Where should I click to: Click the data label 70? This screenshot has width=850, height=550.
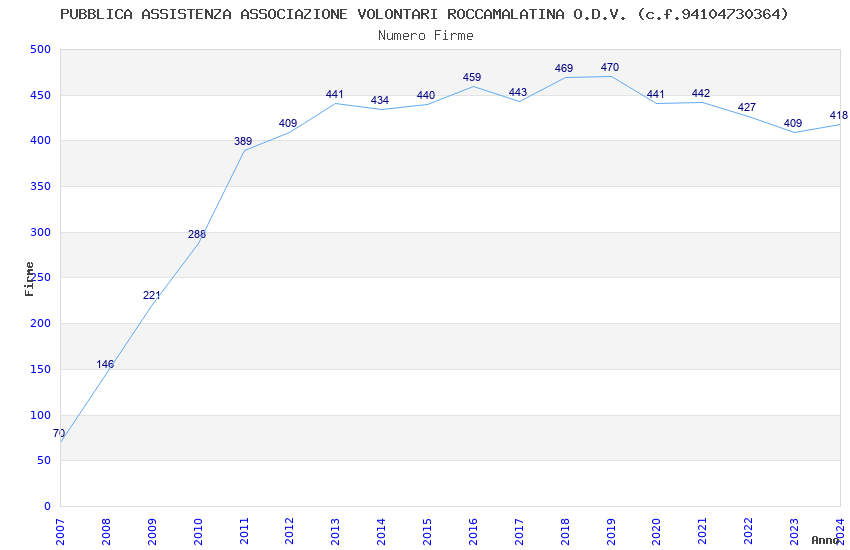pos(59,433)
